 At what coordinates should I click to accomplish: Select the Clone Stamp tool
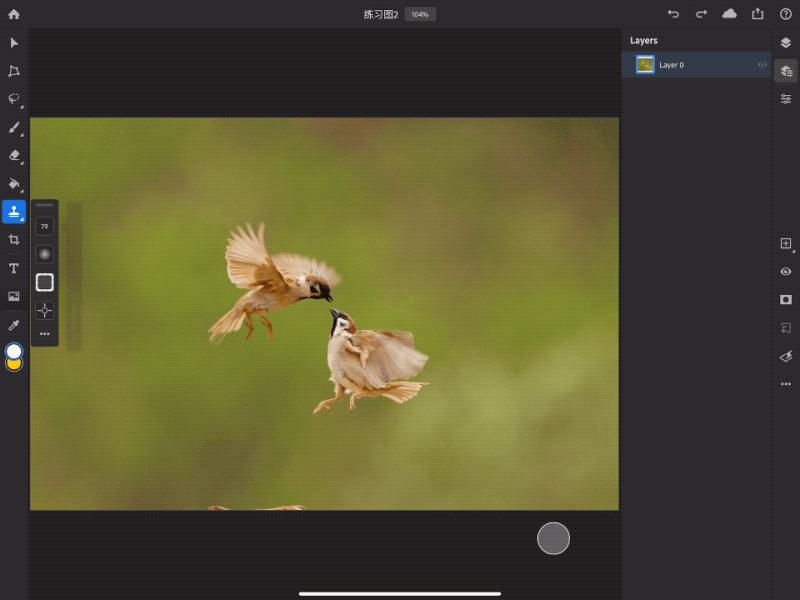click(13, 211)
